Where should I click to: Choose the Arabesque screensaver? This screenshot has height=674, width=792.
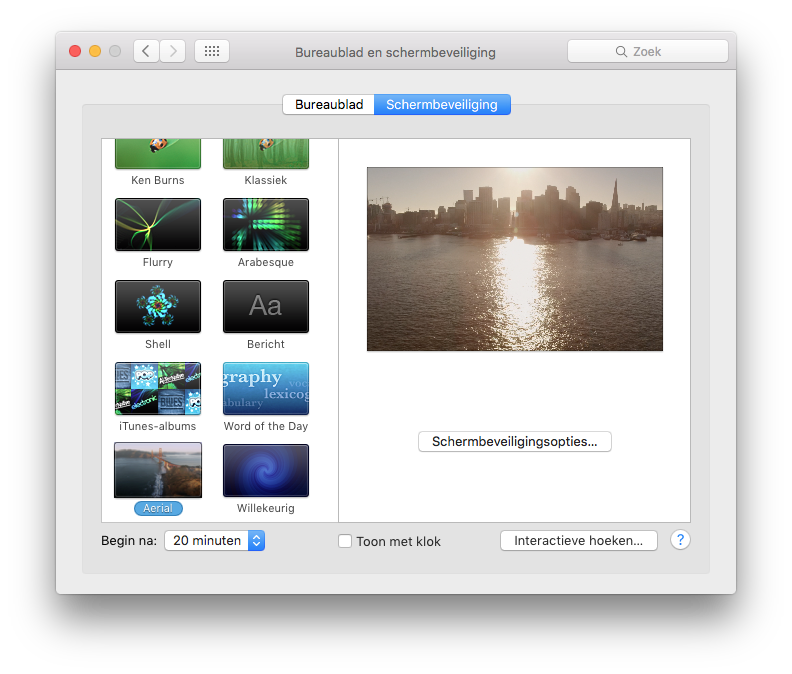click(x=266, y=224)
